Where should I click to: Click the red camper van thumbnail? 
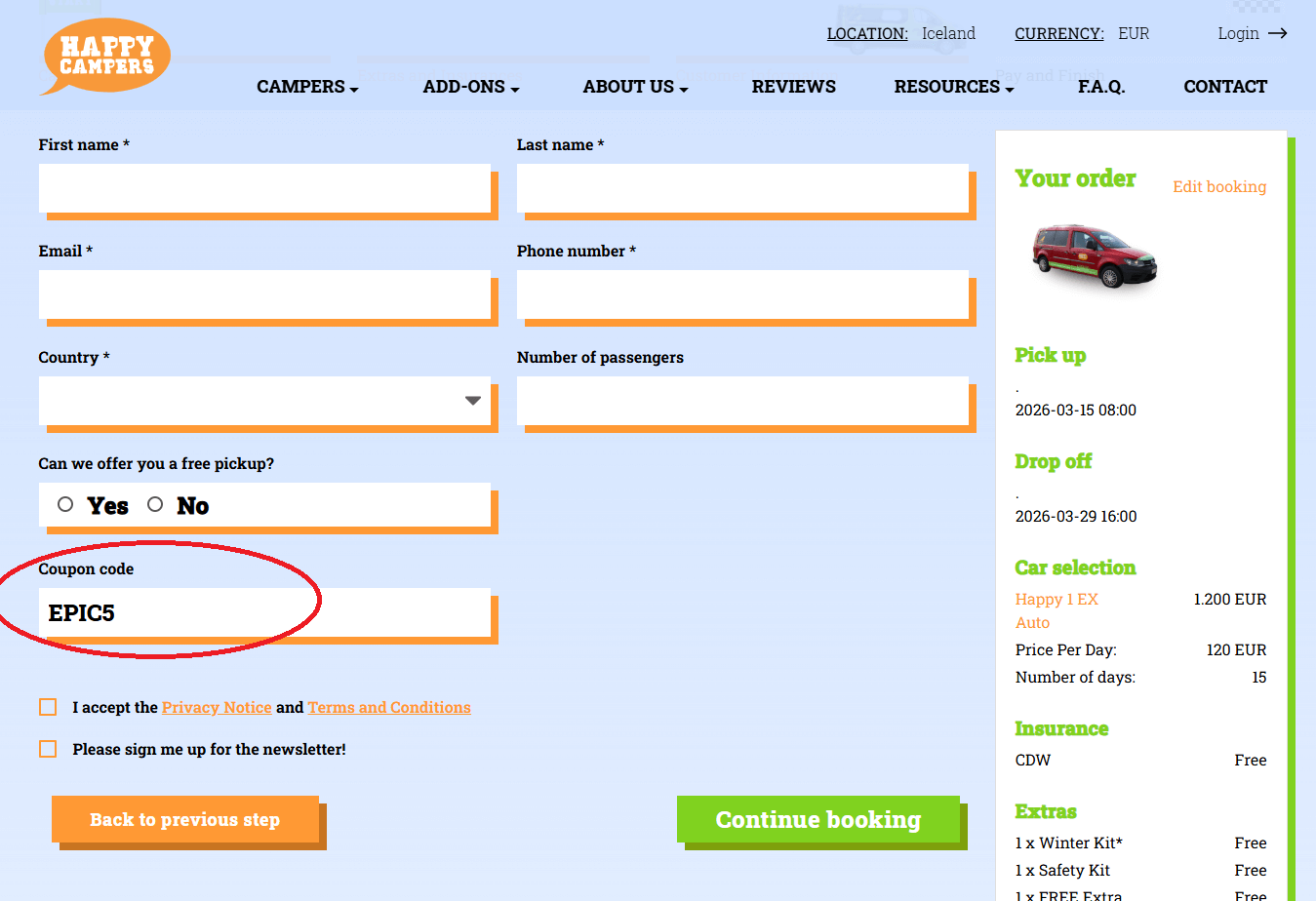tap(1095, 256)
